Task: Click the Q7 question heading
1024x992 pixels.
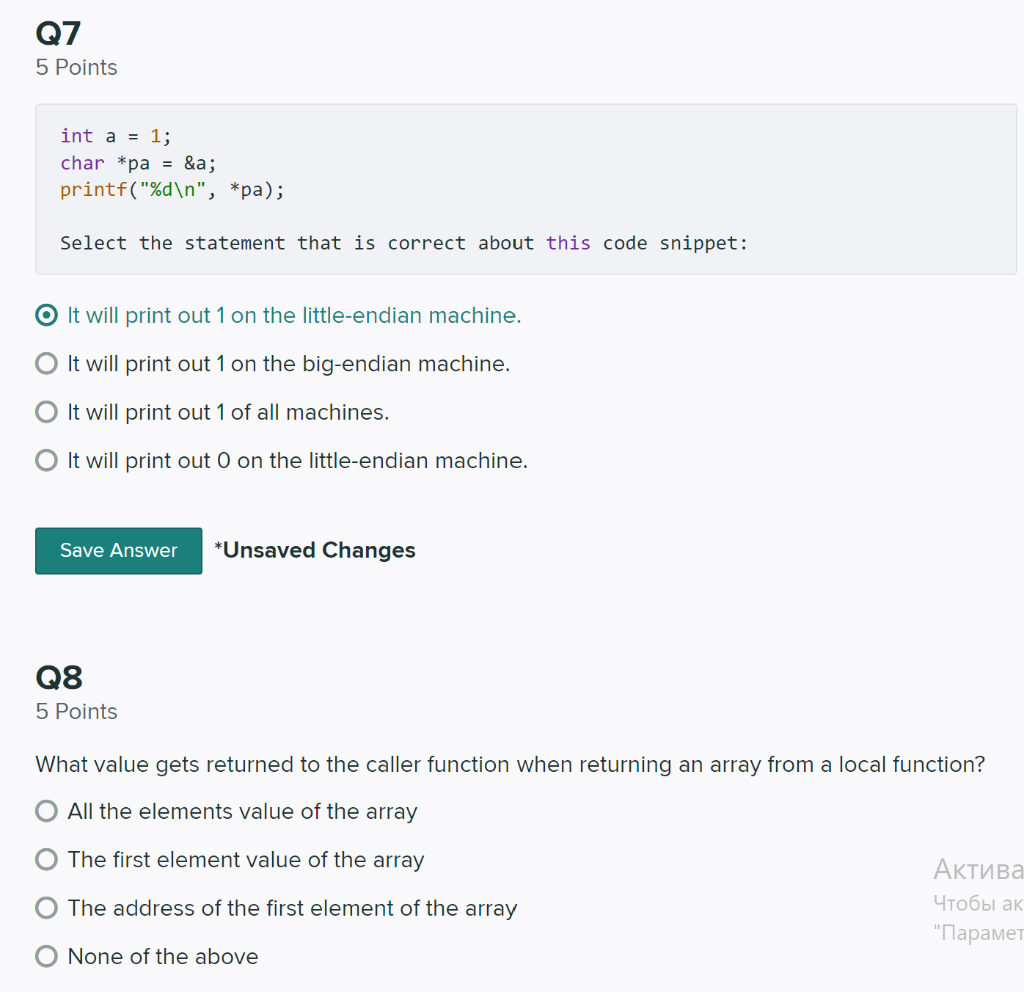Action: tap(58, 34)
